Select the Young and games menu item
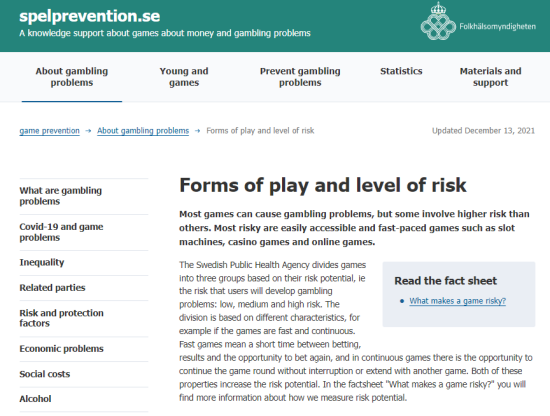 click(x=184, y=77)
